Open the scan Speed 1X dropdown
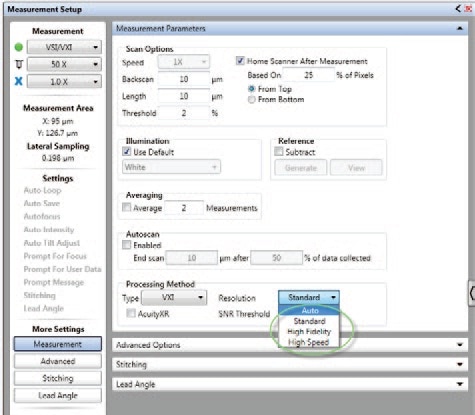 pos(183,62)
